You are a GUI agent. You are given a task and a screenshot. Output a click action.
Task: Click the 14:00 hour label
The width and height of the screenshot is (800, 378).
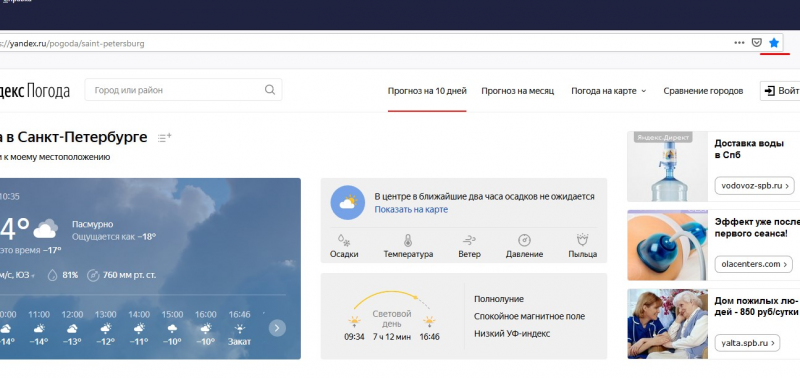[x=139, y=315]
